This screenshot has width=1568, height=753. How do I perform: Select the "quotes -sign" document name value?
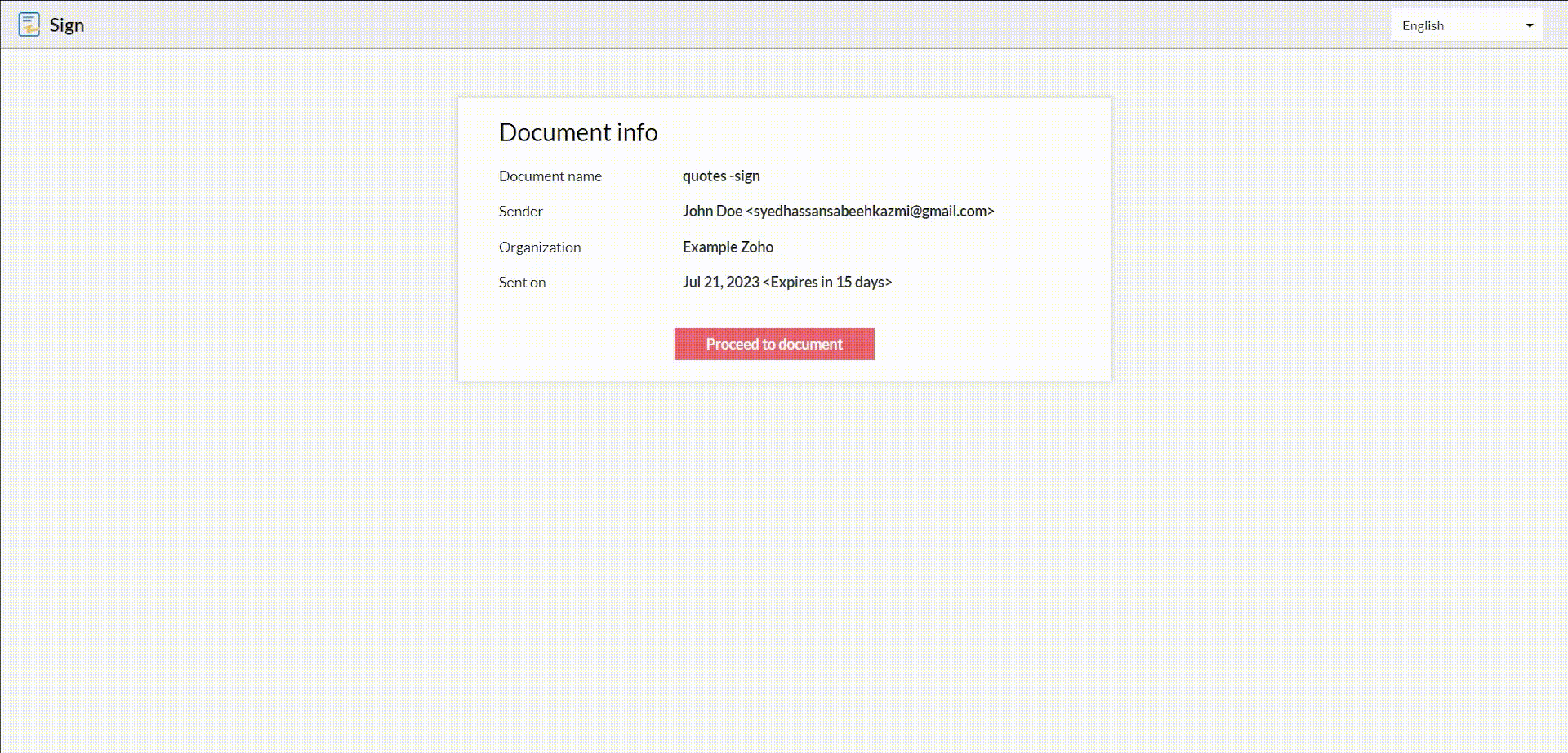[721, 176]
